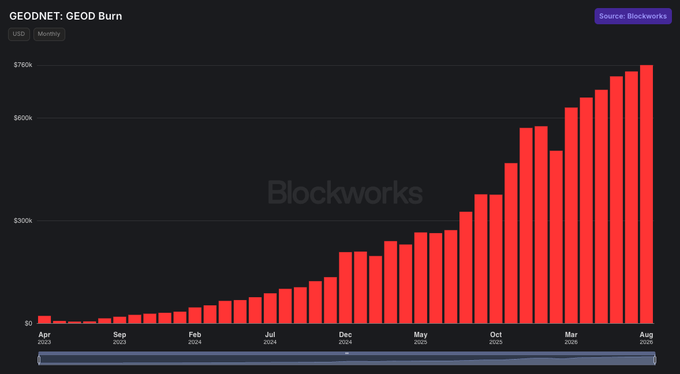680x374 pixels.
Task: Click the Jul 2024 axis label
Action: click(270, 338)
